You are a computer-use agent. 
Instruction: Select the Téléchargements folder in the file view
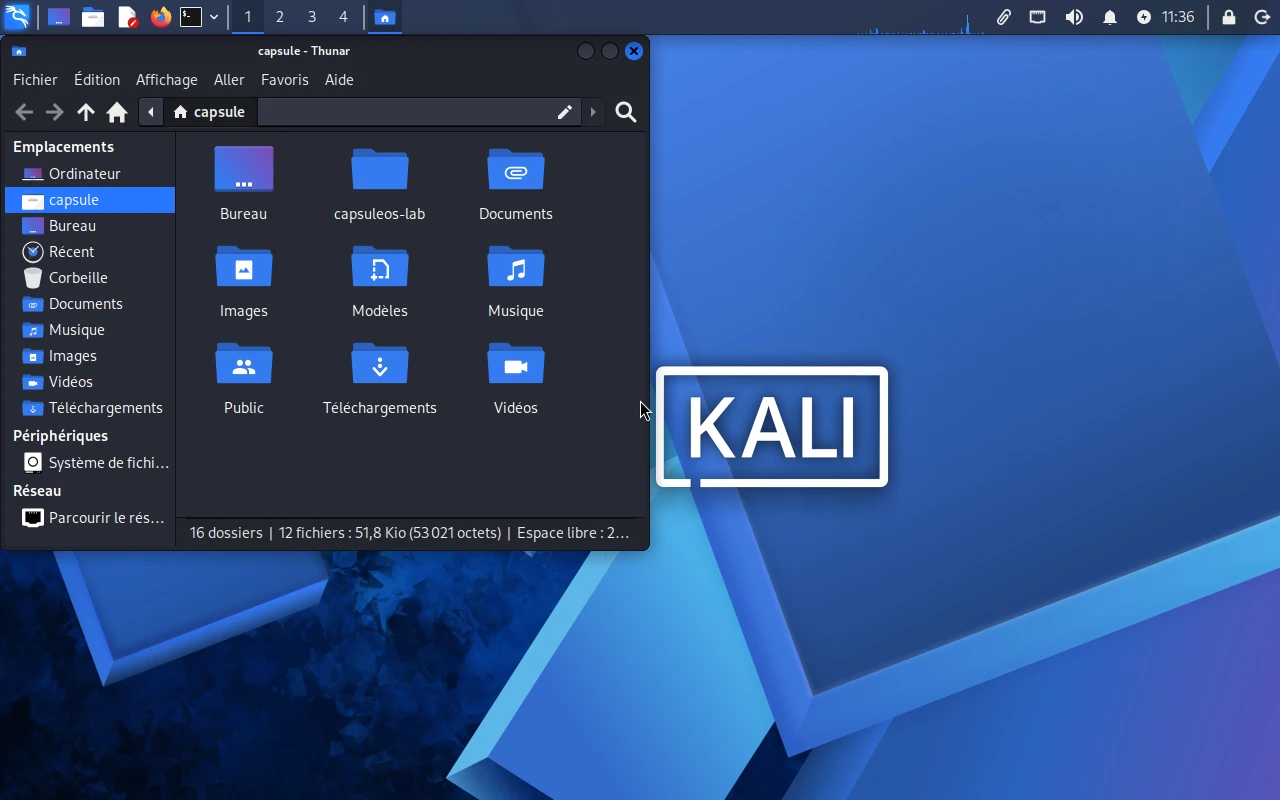(x=380, y=378)
